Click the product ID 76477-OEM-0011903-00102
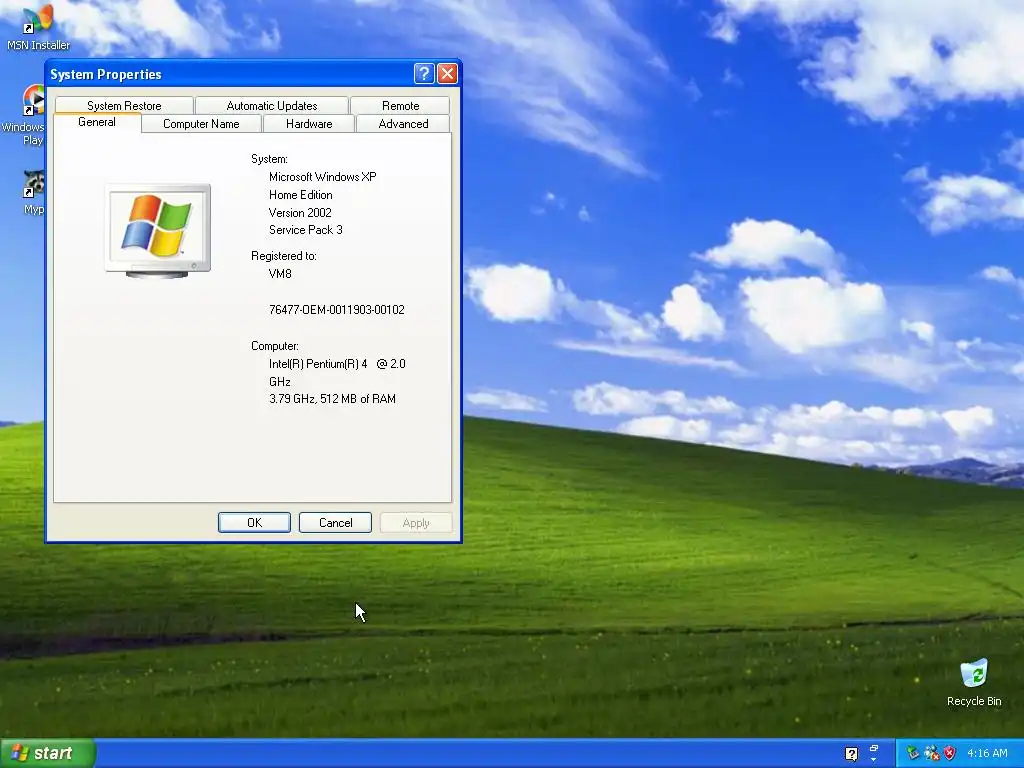The height and width of the screenshot is (768, 1024). click(336, 310)
